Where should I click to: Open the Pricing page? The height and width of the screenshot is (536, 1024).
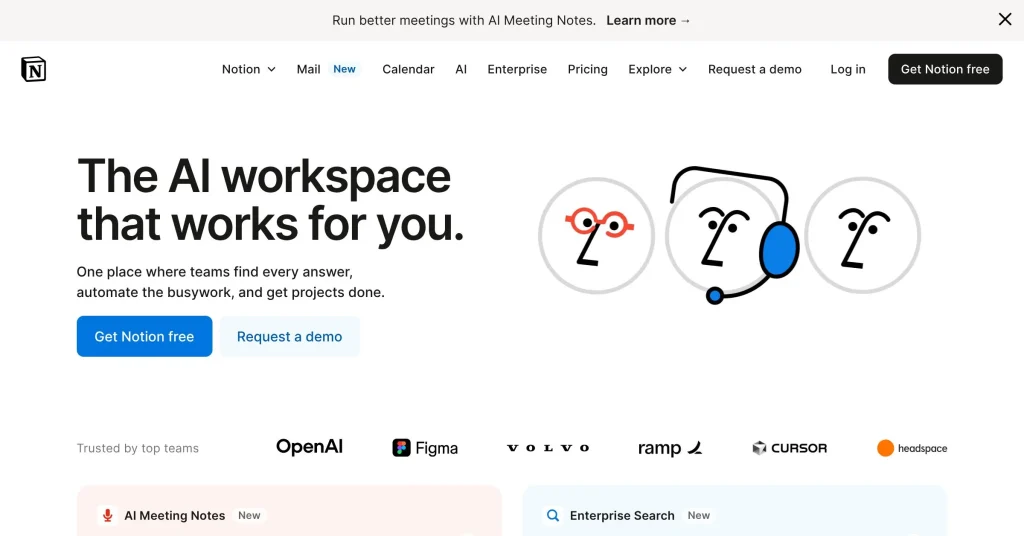[x=587, y=69]
